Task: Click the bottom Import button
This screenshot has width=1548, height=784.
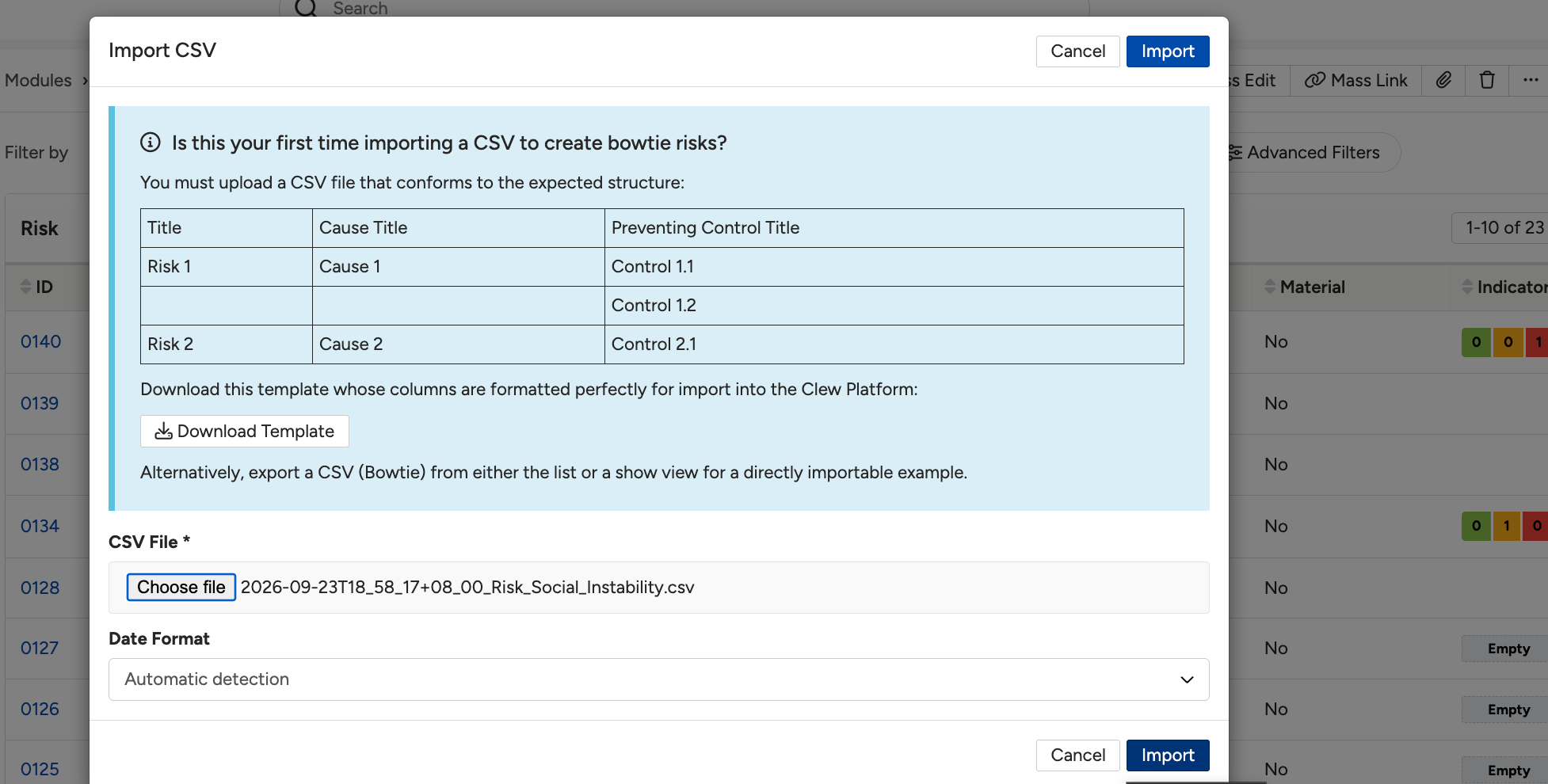Action: [x=1168, y=755]
